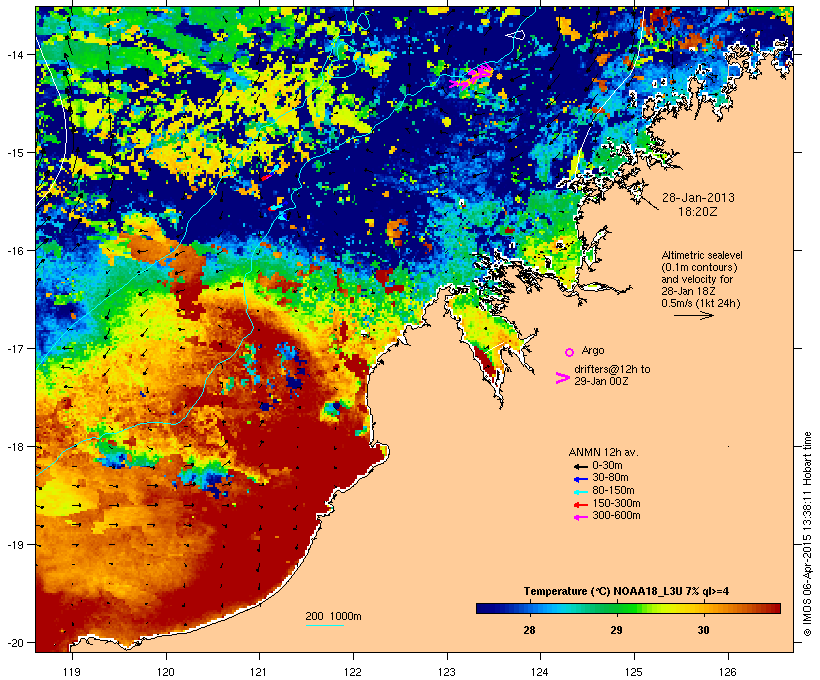Viewport: 820px width, 680px height.
Task: Click the -19 latitude axis label
Action: pyautogui.click(x=14, y=545)
